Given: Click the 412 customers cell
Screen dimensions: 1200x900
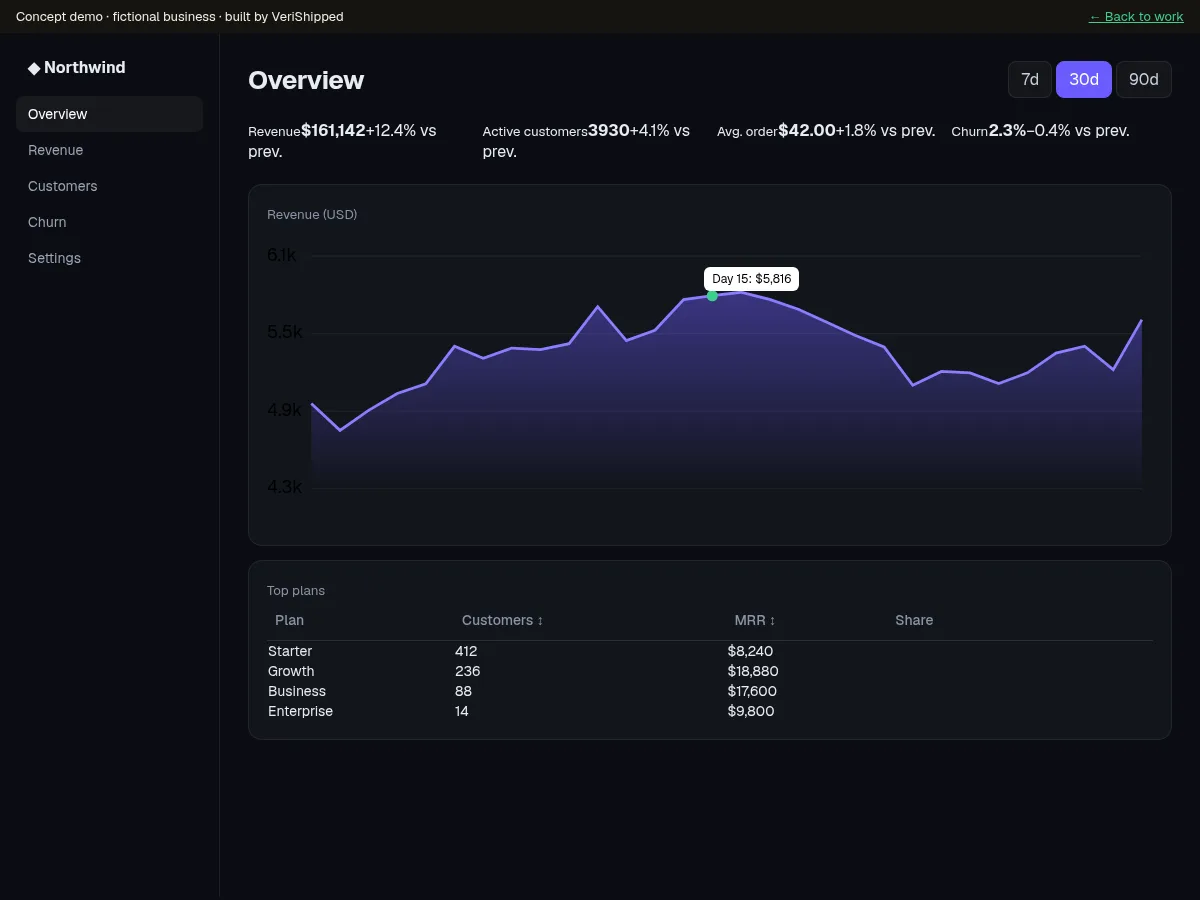Looking at the screenshot, I should point(466,651).
